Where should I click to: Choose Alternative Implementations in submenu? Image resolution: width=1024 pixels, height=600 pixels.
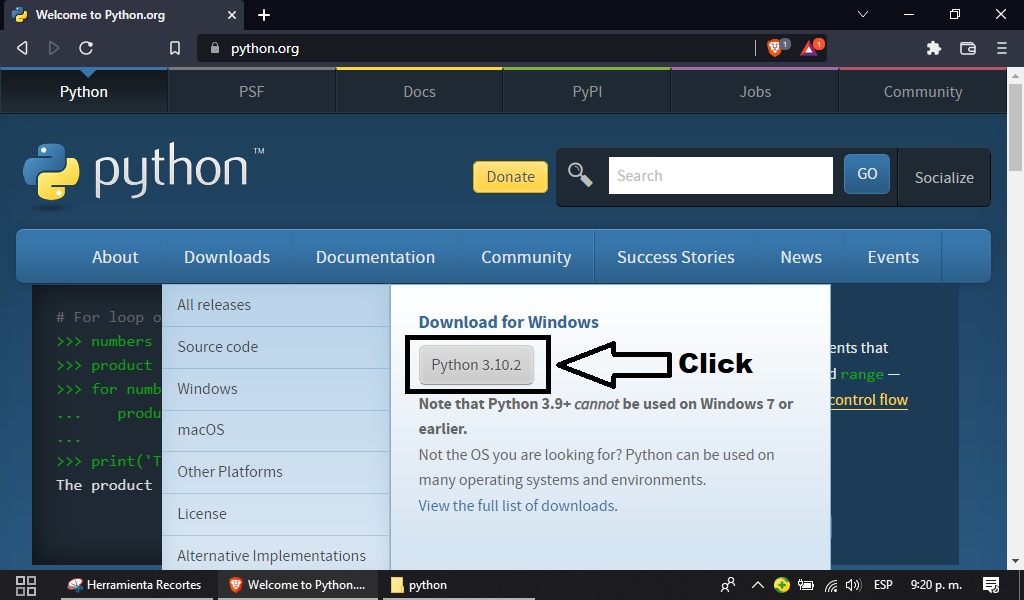pos(276,555)
